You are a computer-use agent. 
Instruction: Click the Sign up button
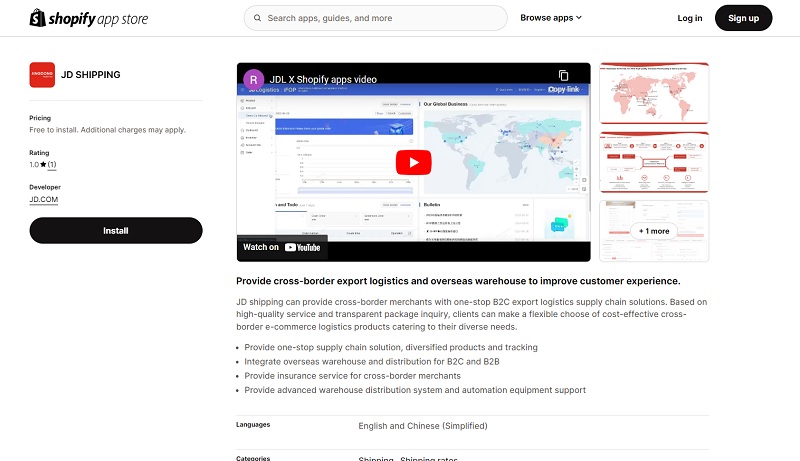[743, 18]
